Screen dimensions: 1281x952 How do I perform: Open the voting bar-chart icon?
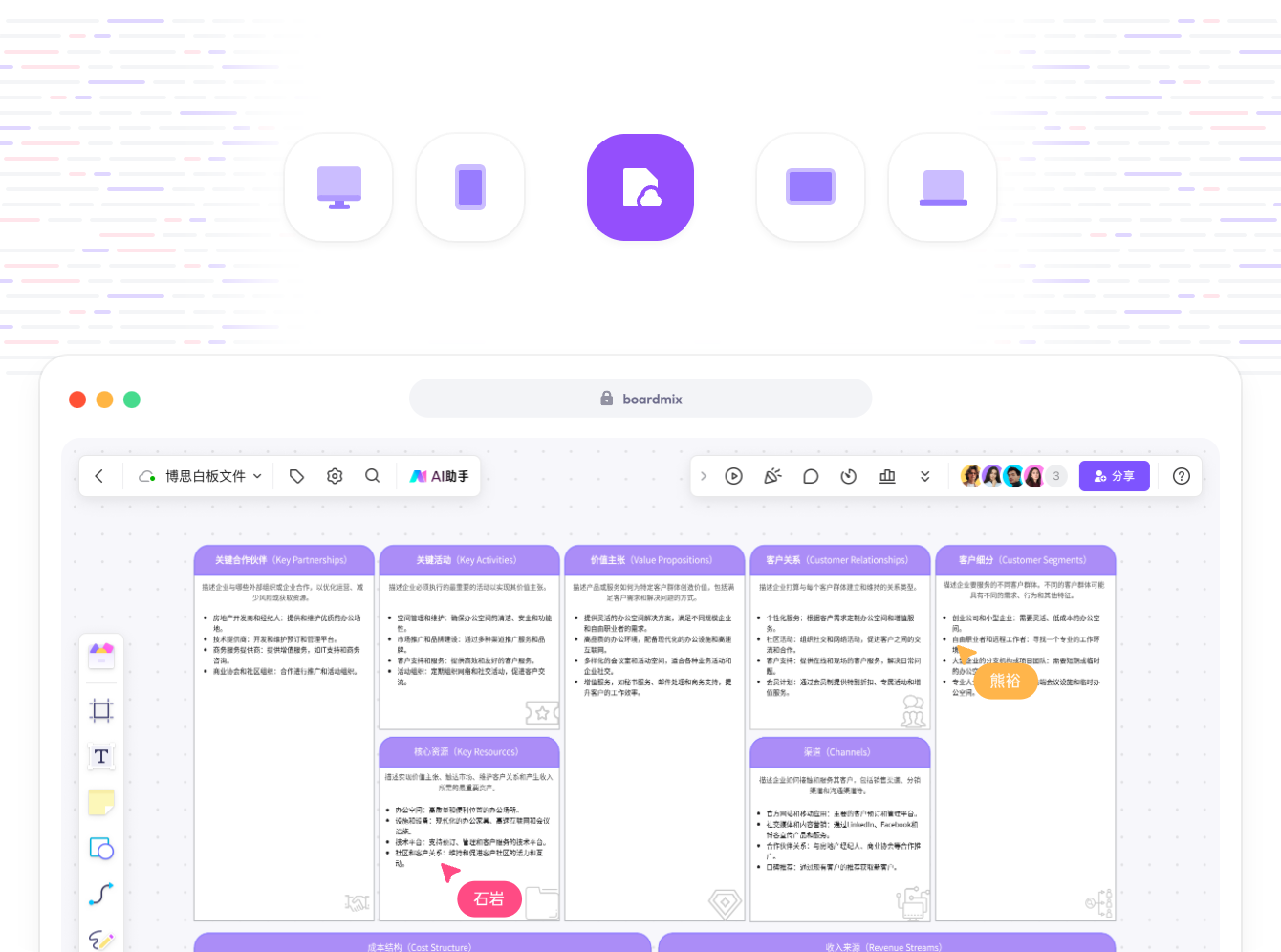pos(887,476)
